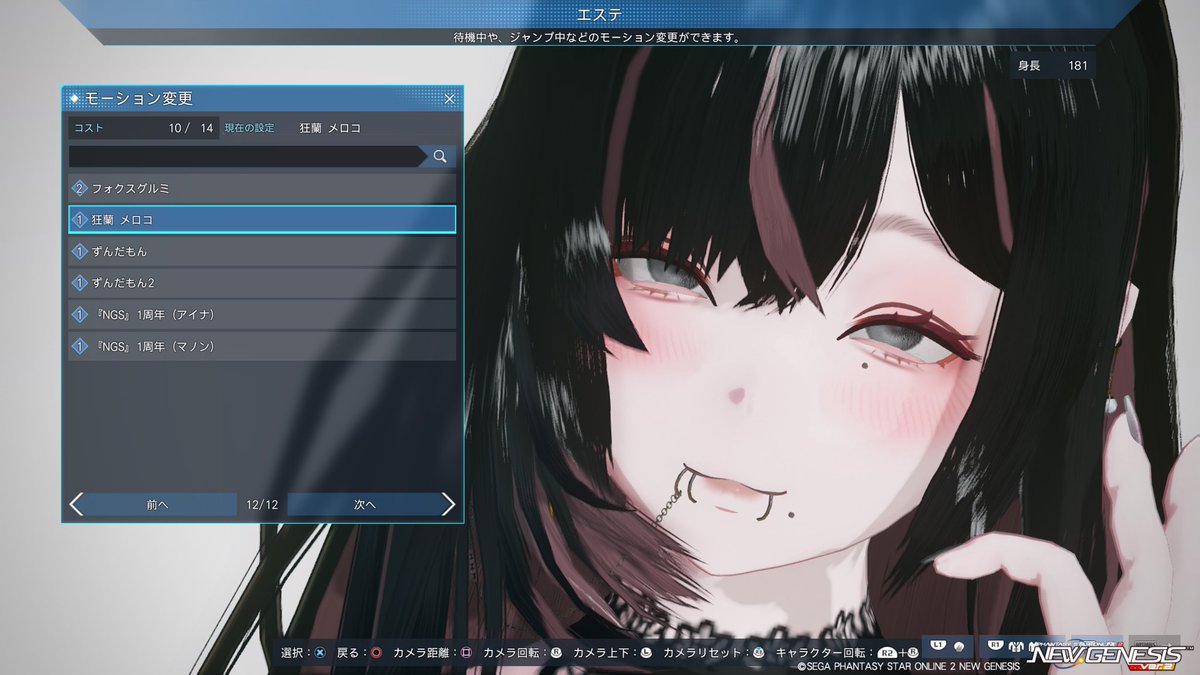
Task: Select the フォクスグルミ motion
Action: pyautogui.click(x=262, y=187)
